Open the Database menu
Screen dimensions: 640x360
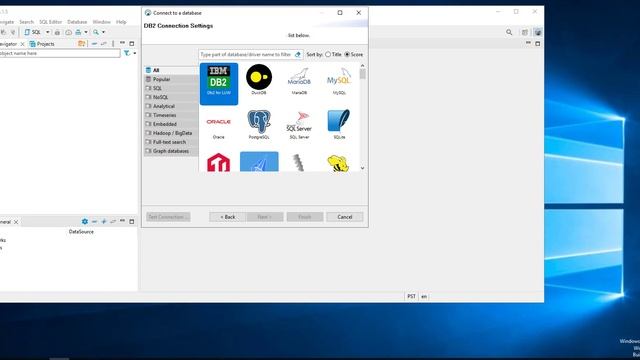(77, 22)
